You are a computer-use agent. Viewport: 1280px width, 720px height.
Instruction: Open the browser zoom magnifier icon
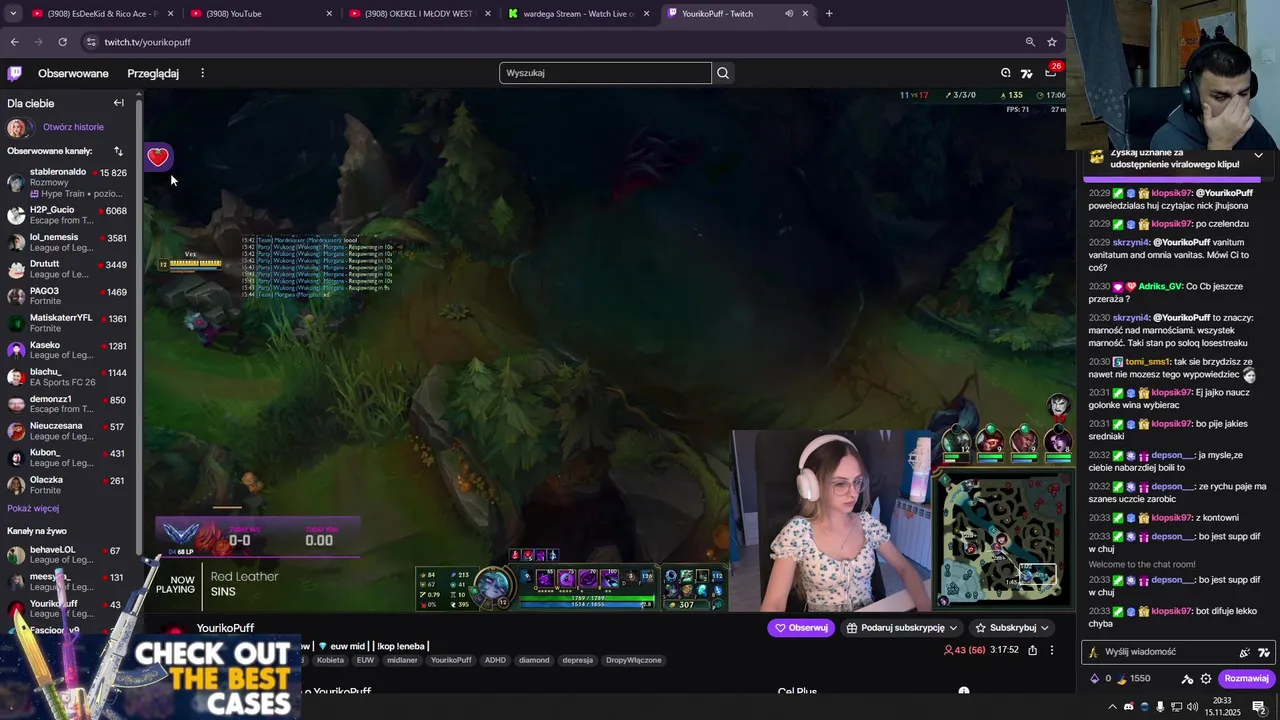[x=1030, y=42]
